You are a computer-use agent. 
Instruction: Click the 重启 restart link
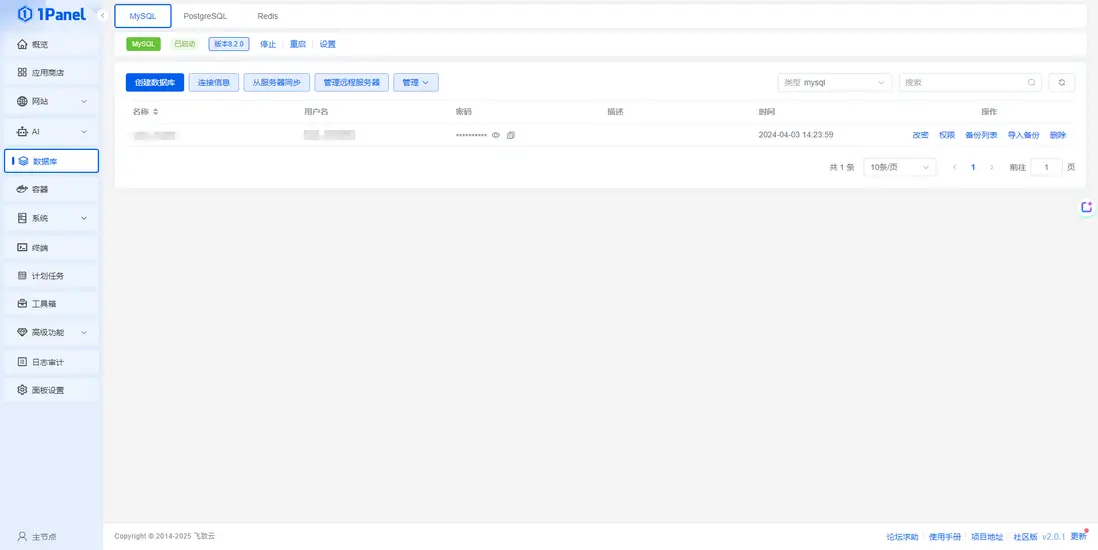pos(298,44)
